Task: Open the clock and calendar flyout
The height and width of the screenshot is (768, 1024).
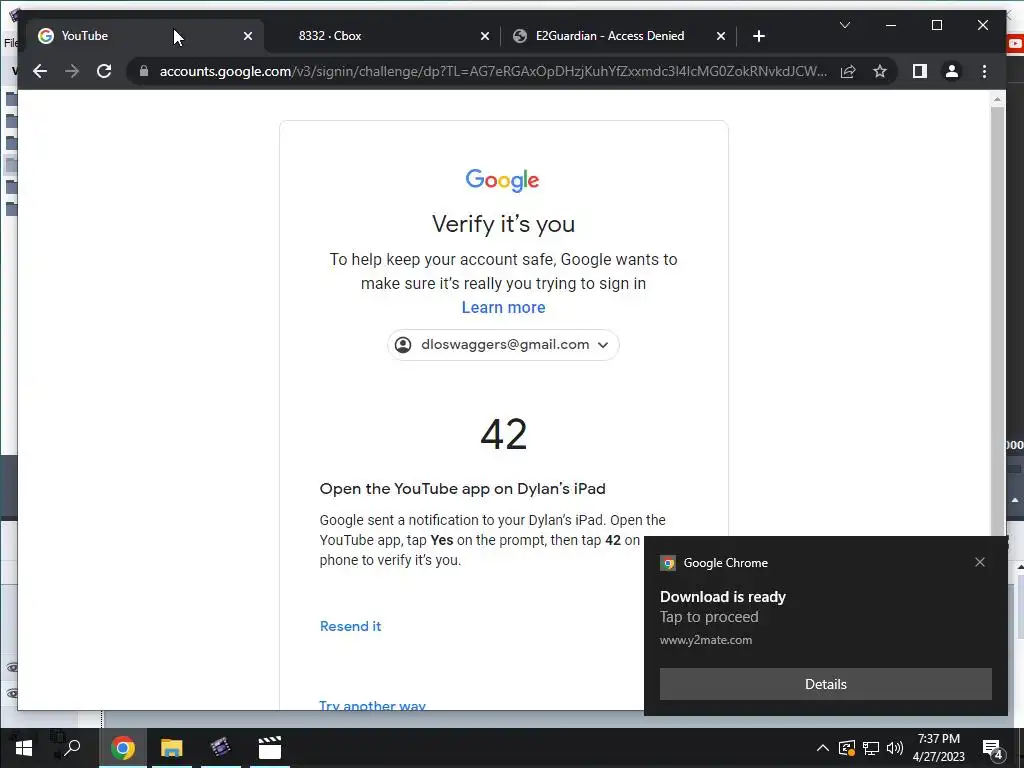Action: point(938,748)
